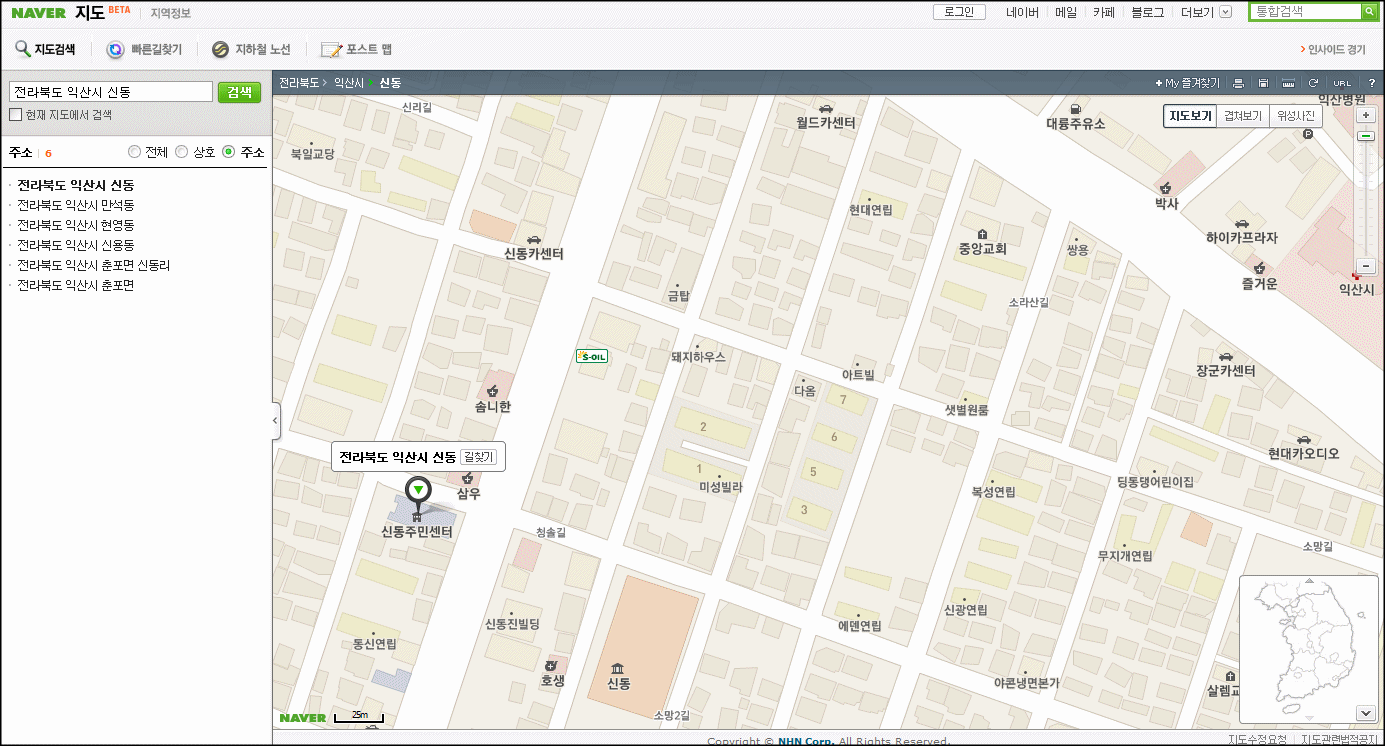Viewport: 1385px width, 746px height.
Task: Click the 익산시 breadcrumb above the map
Action: (349, 83)
